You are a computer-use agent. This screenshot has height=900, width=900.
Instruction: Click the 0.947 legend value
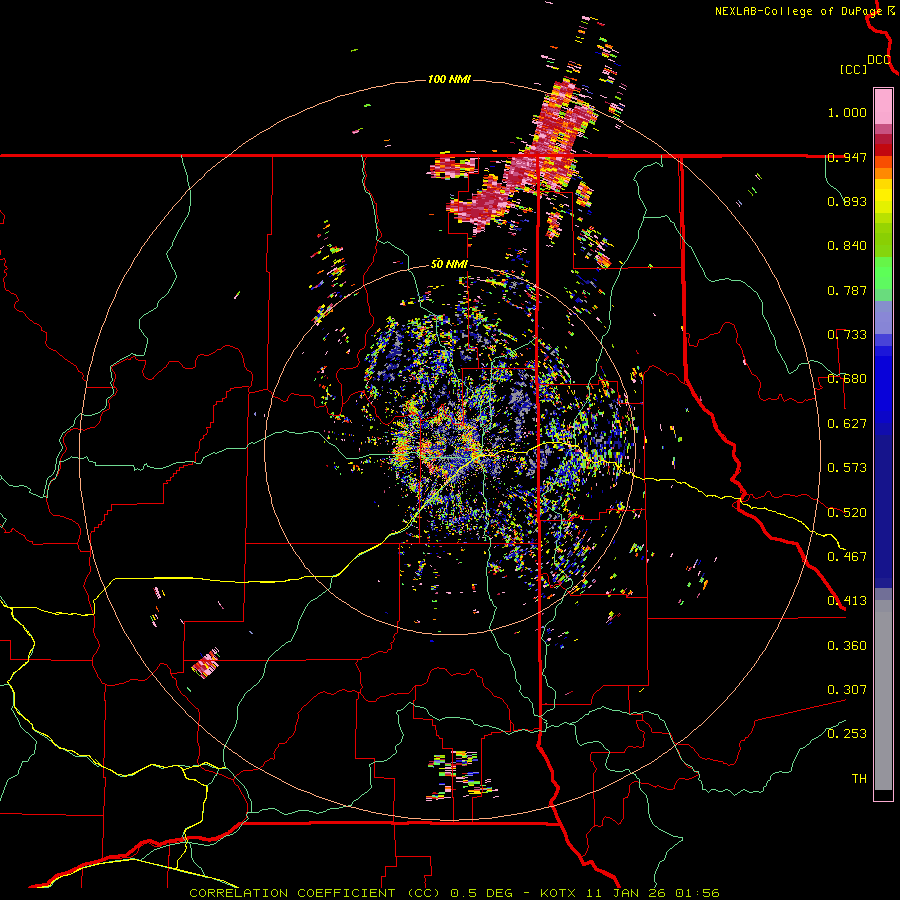[x=847, y=157]
